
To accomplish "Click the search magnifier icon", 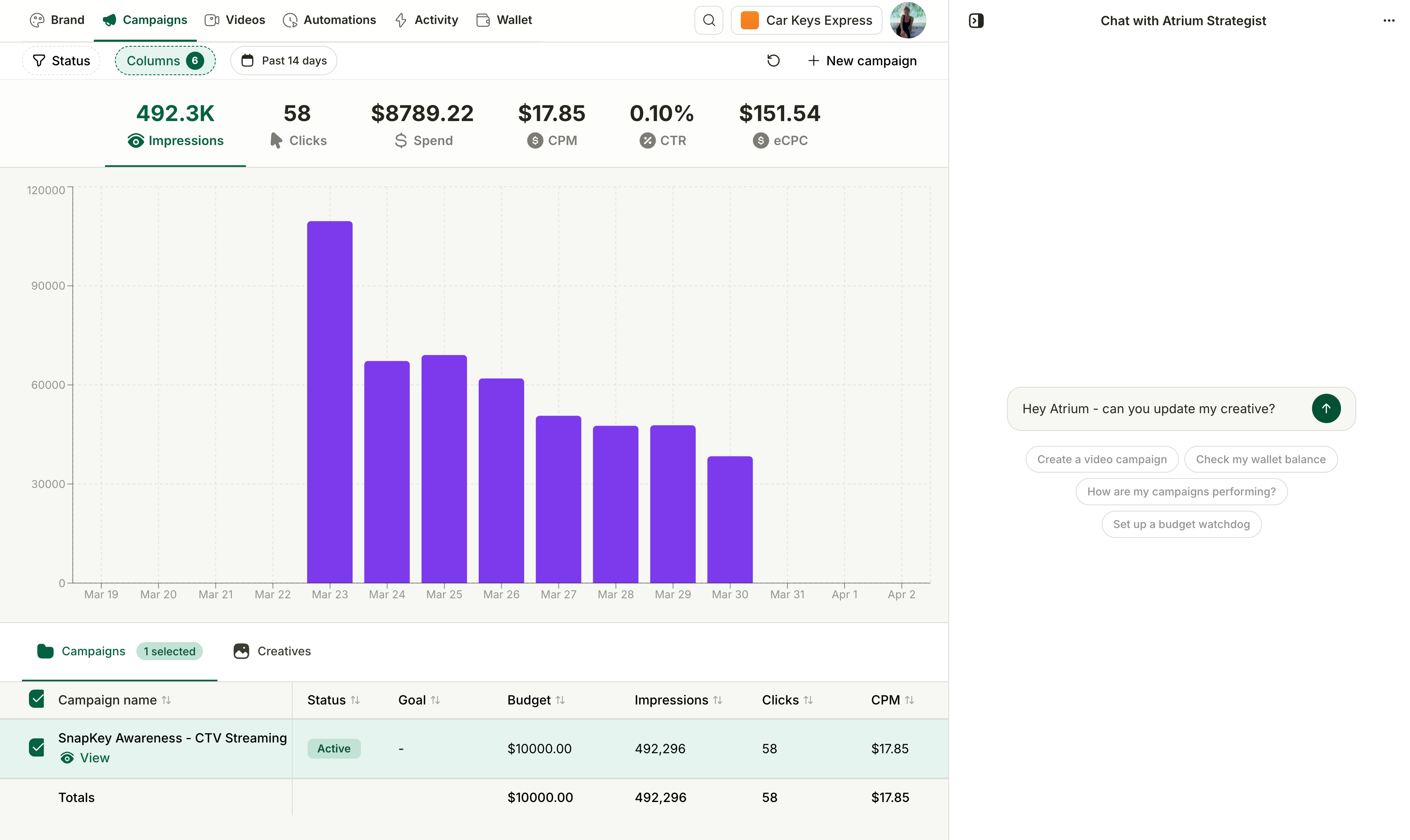I will [x=709, y=20].
